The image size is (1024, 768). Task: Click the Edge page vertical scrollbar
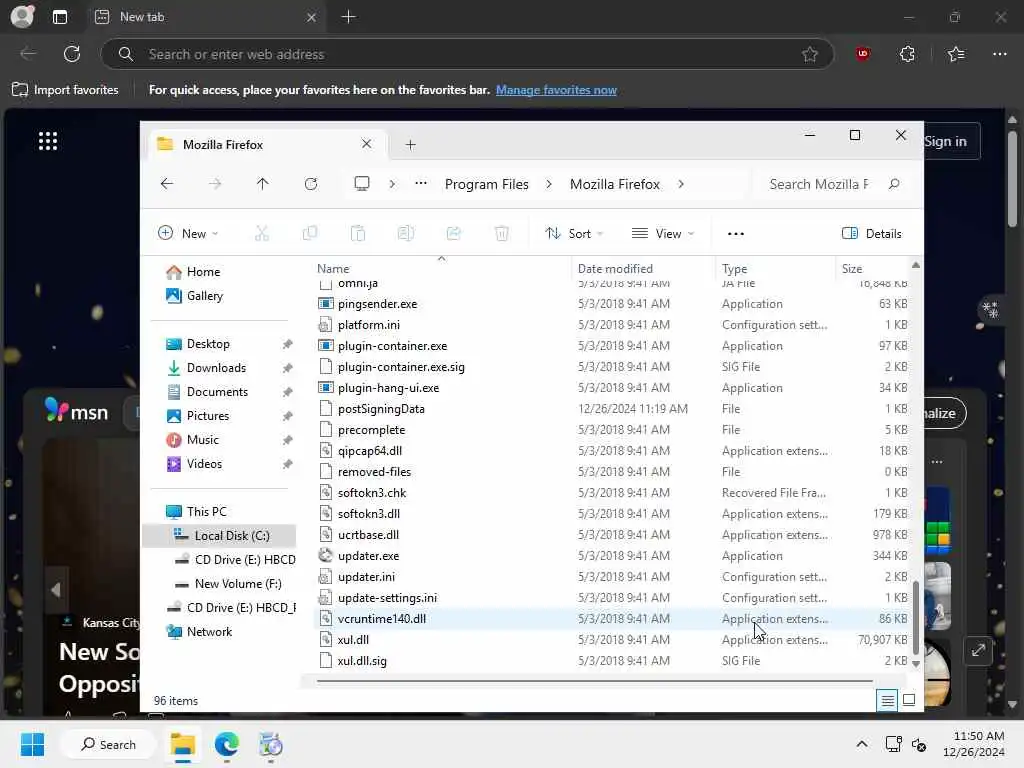(x=1012, y=180)
